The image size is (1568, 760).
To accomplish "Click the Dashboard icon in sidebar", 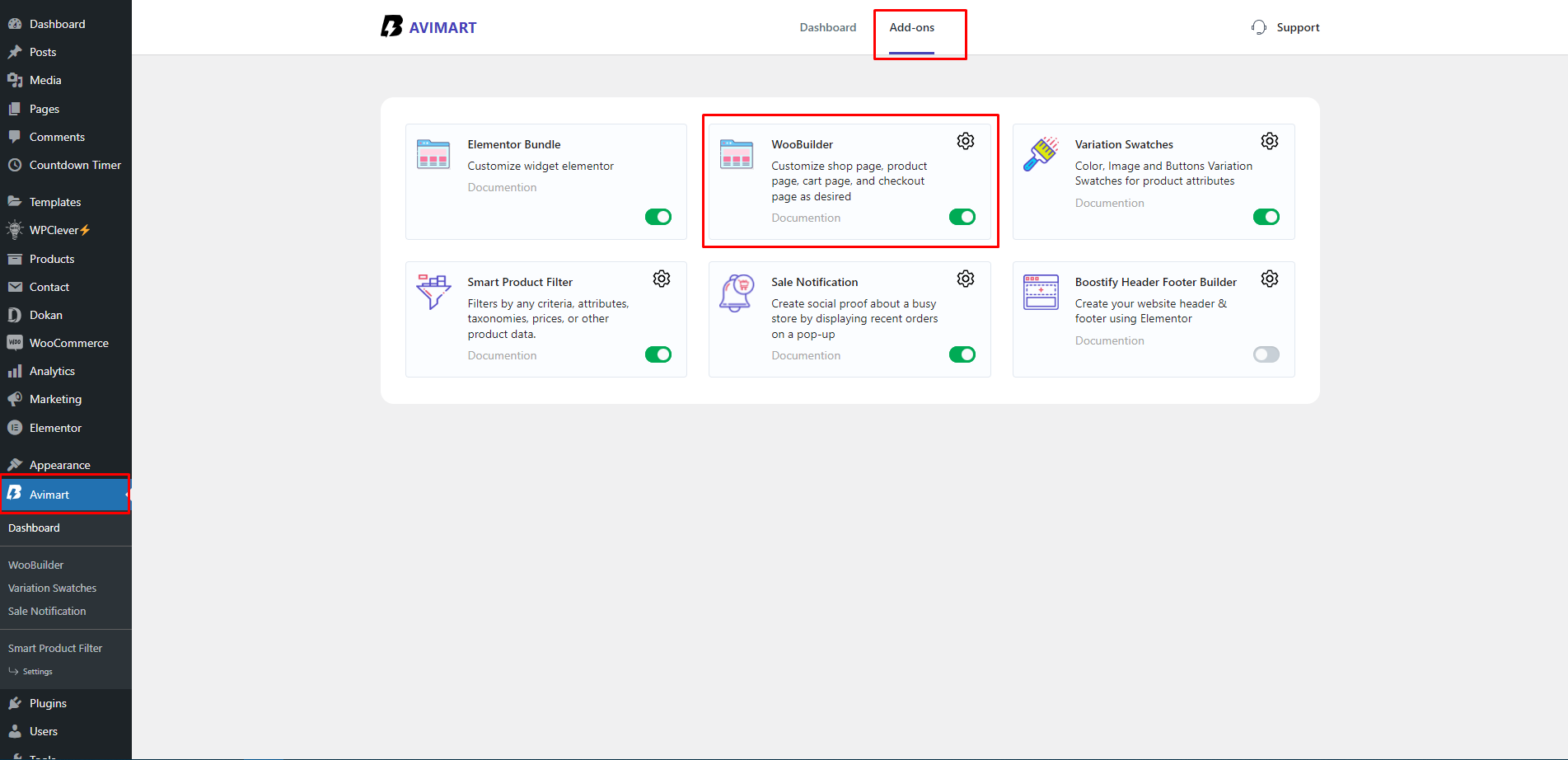I will (15, 24).
